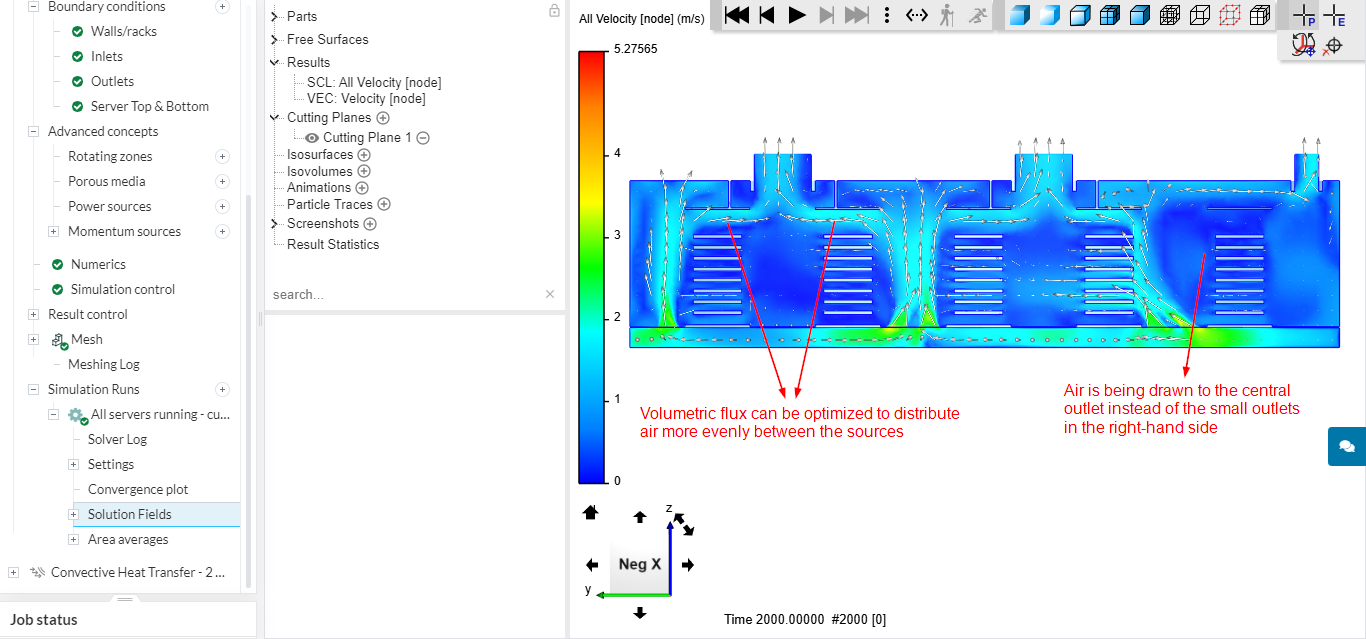Add a new cutting plane
The height and width of the screenshot is (639, 1366).
(382, 118)
